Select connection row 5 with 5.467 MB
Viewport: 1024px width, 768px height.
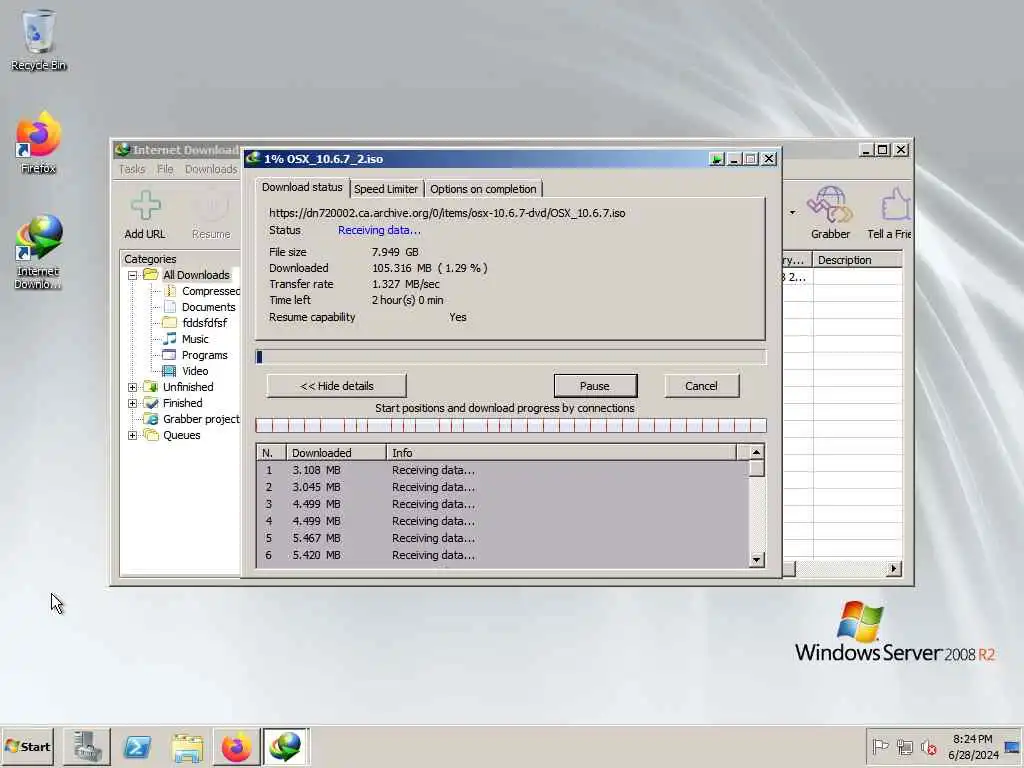[503, 538]
